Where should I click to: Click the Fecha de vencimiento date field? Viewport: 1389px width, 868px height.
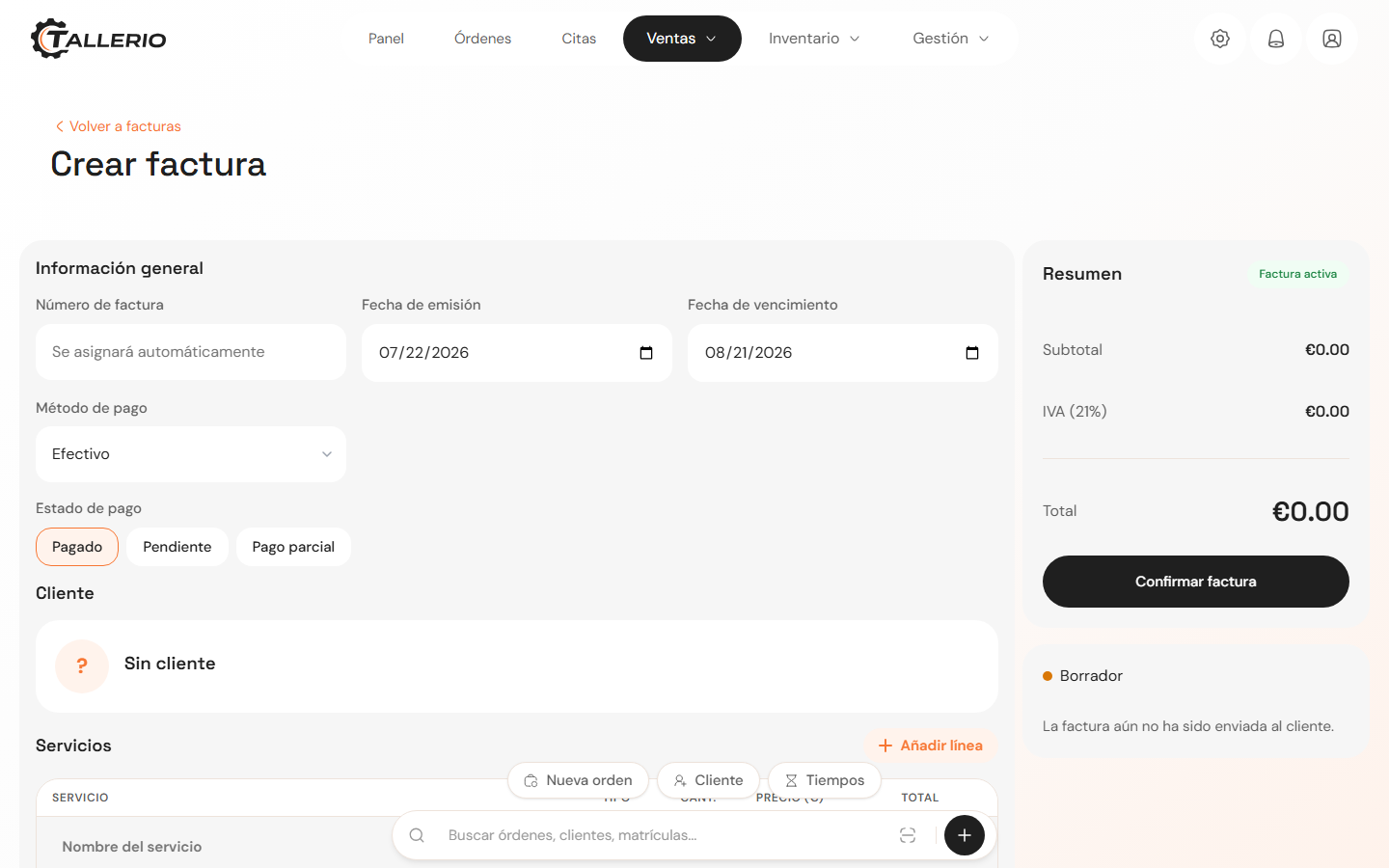click(x=843, y=353)
